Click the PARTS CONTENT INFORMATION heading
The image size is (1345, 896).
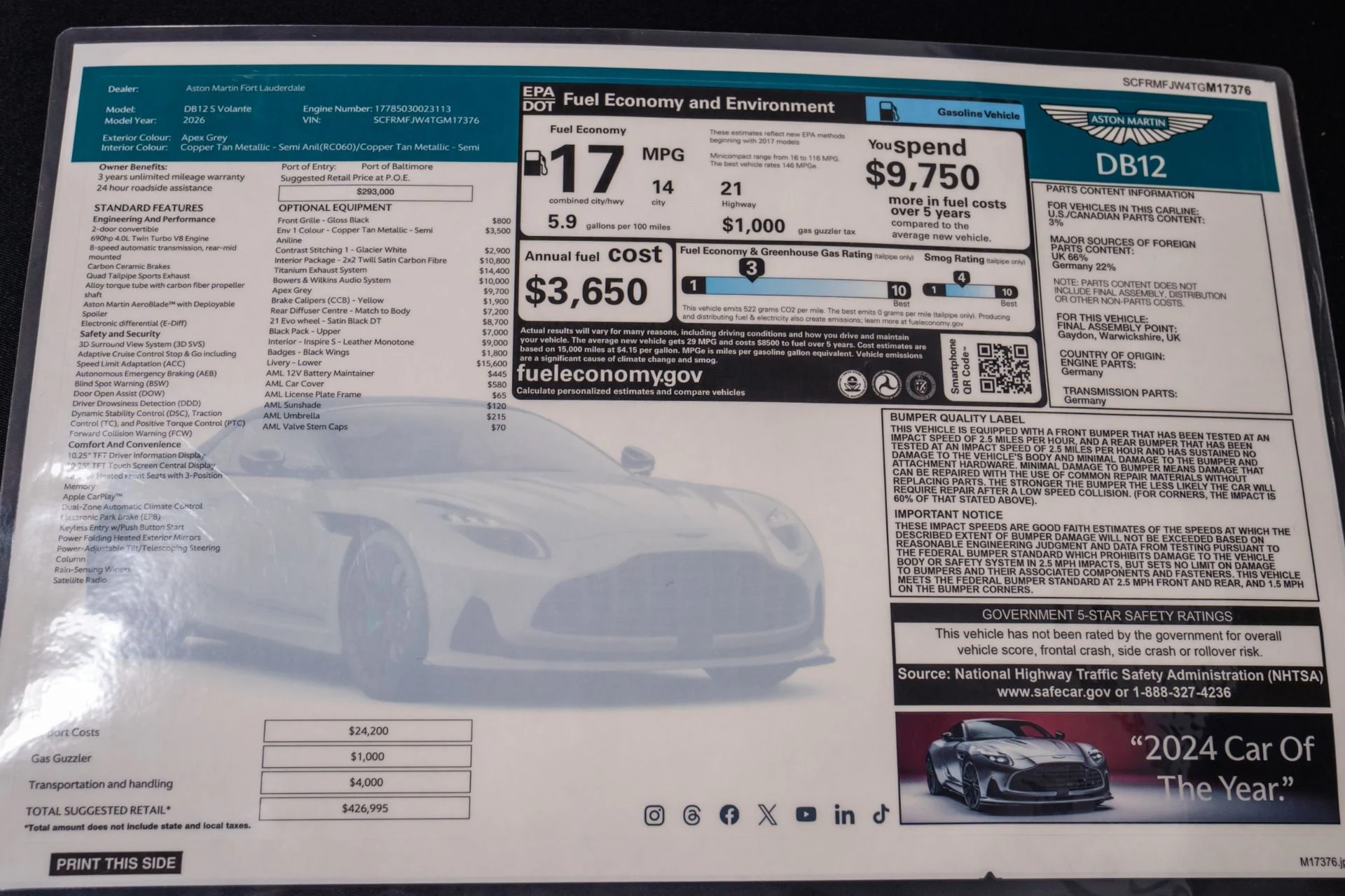pos(1120,193)
